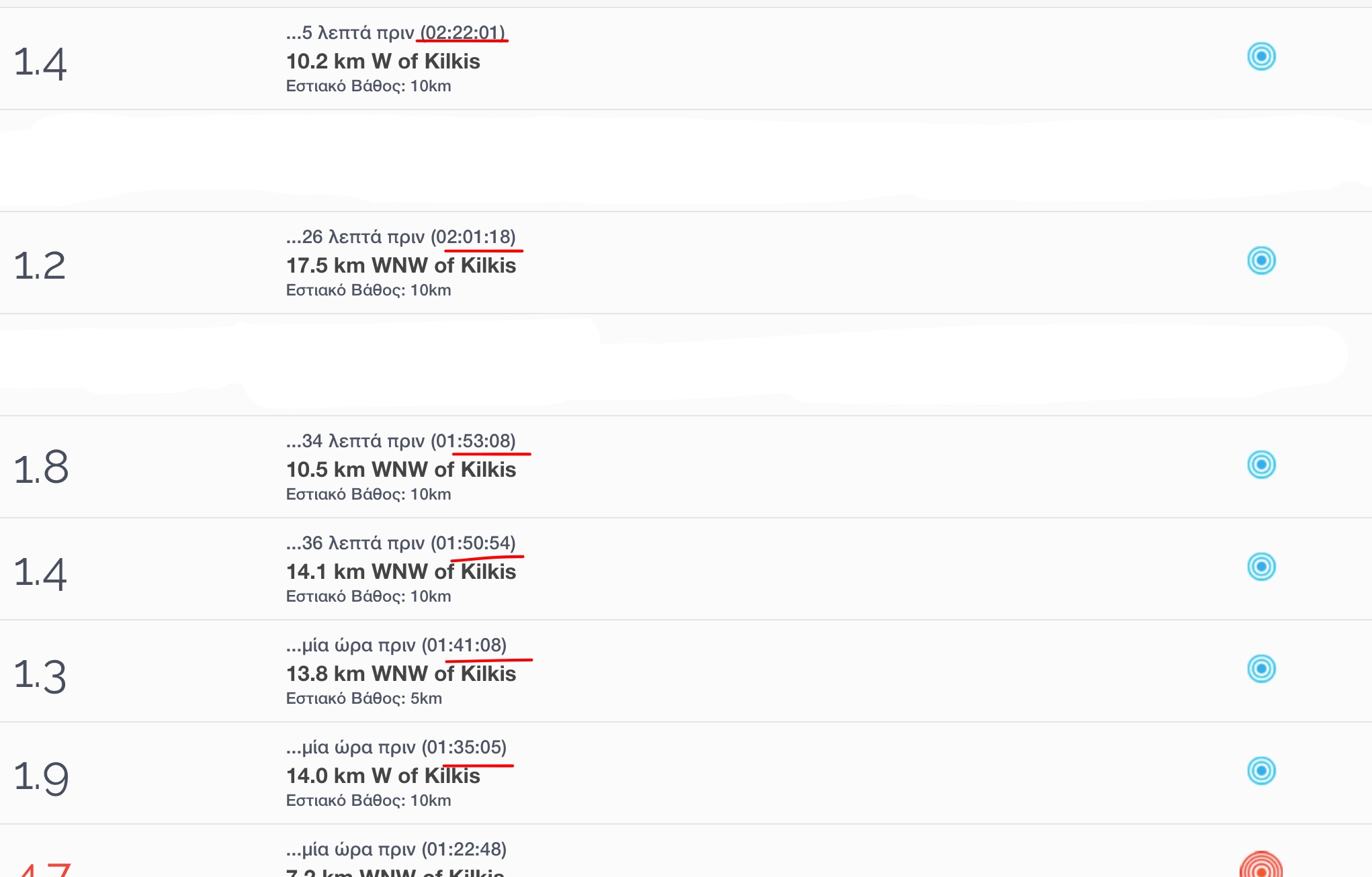Select '10.5 km WNW of Kilkis' title
1372x877 pixels.
tap(401, 469)
